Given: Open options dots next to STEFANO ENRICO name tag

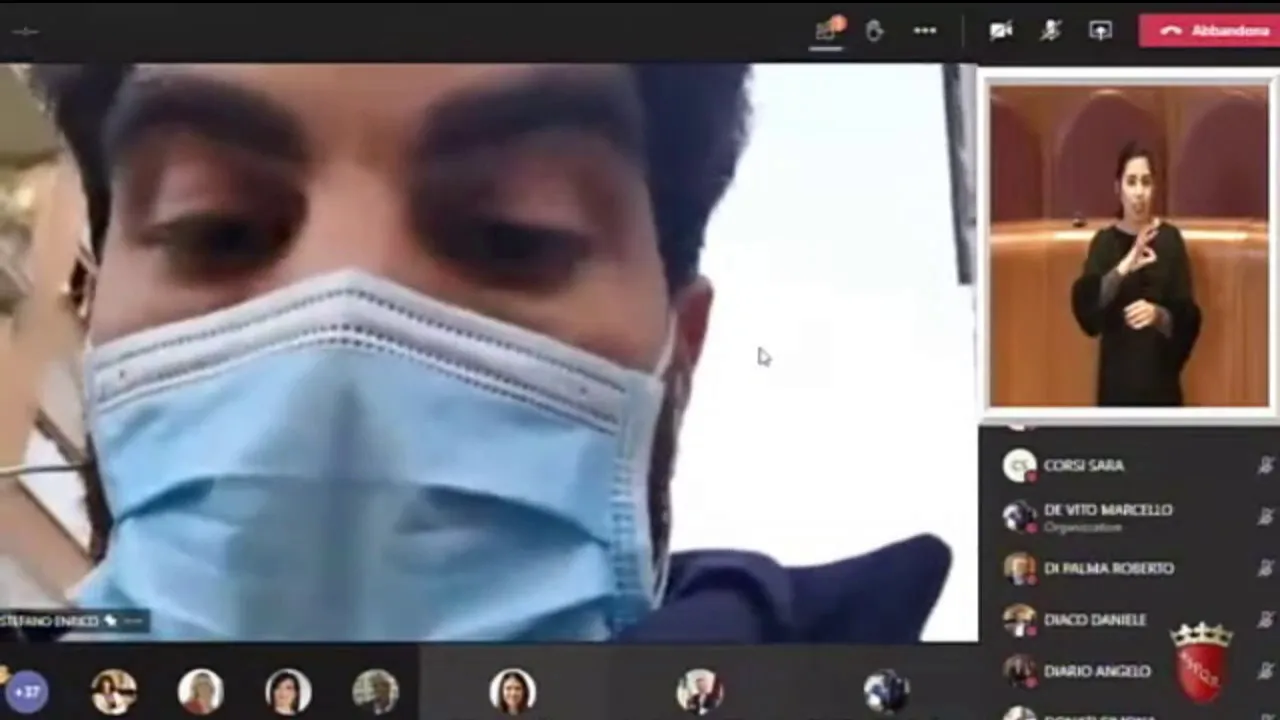Looking at the screenshot, I should [x=134, y=621].
